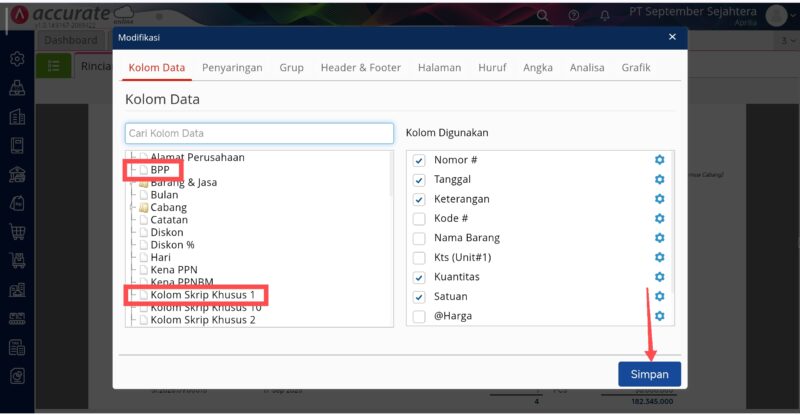Click the Simpan button
800x415 pixels.
point(649,374)
